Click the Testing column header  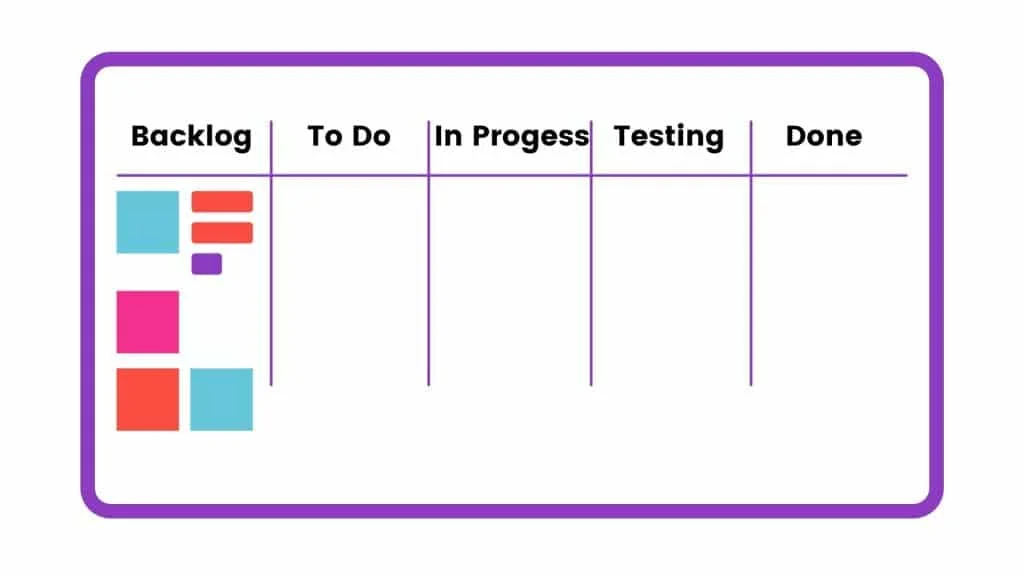pos(669,136)
